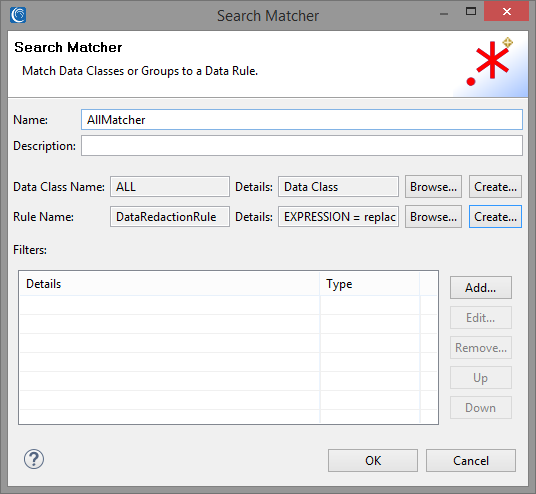Close the Search Matcher dialog
Image resolution: width=536 pixels, height=494 pixels.
pyautogui.click(x=507, y=12)
